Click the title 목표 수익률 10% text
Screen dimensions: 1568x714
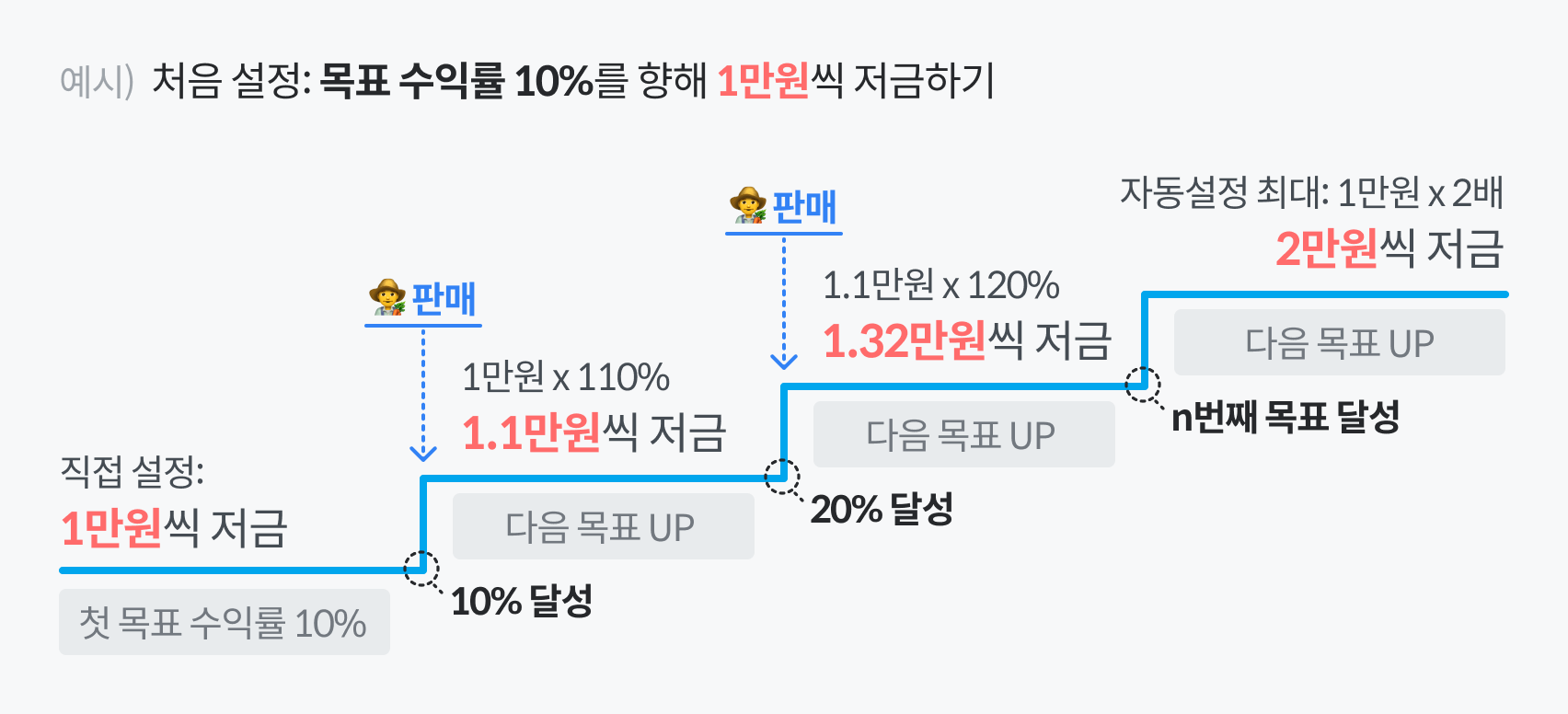tap(456, 81)
